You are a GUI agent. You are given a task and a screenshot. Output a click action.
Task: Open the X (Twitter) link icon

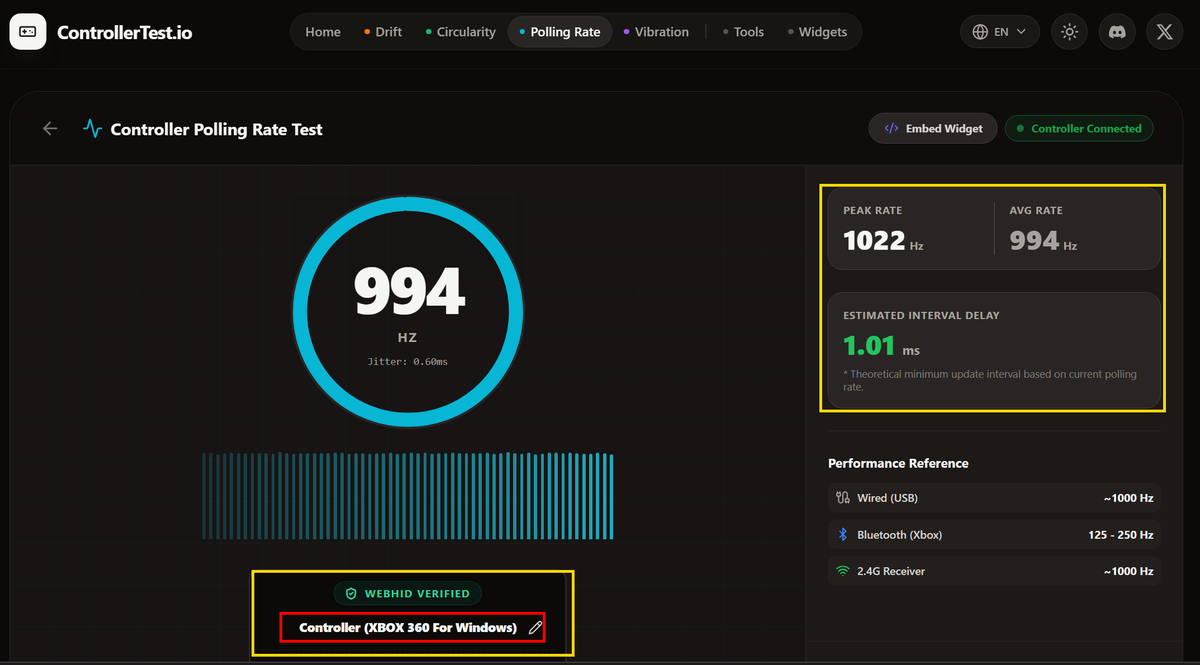1164,32
